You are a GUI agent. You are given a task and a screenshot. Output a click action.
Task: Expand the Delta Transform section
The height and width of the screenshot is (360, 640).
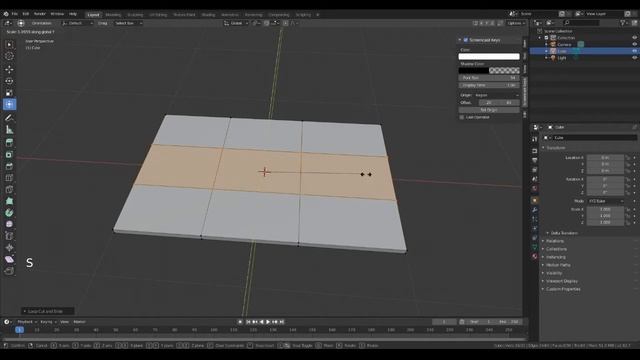coord(564,233)
